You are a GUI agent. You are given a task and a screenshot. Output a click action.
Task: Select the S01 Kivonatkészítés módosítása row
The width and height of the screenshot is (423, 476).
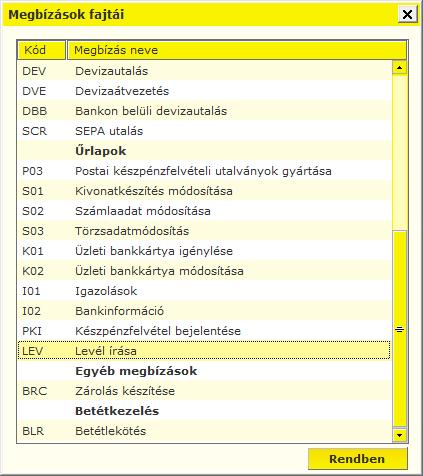point(204,191)
